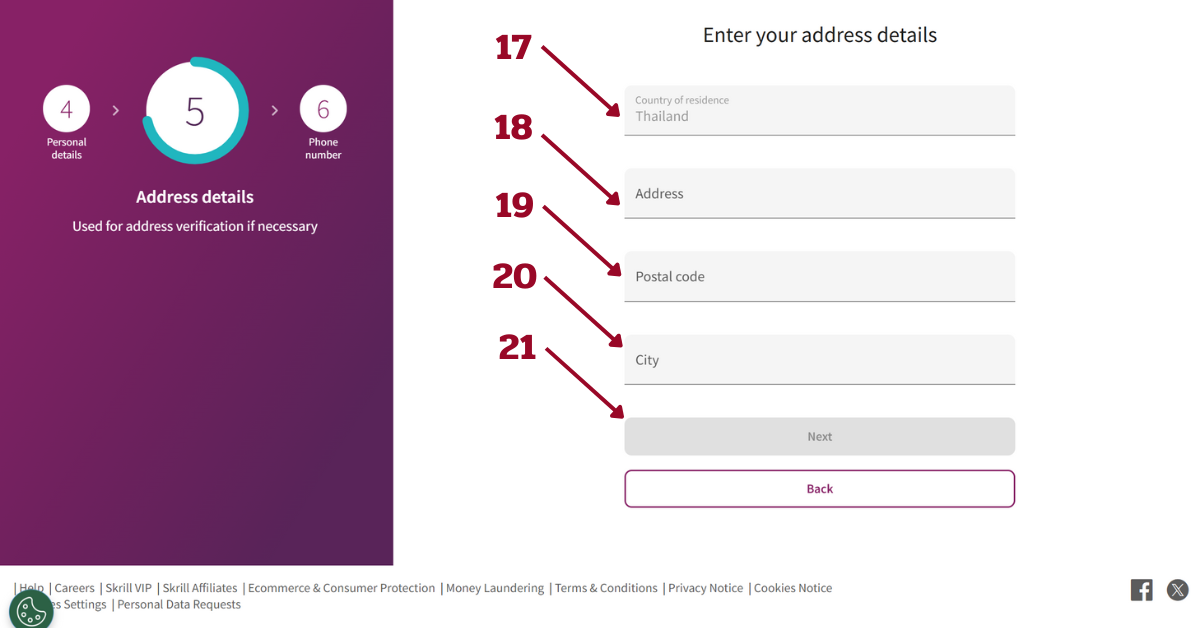The height and width of the screenshot is (628, 1200).
Task: Click the Back button
Action: coord(820,489)
